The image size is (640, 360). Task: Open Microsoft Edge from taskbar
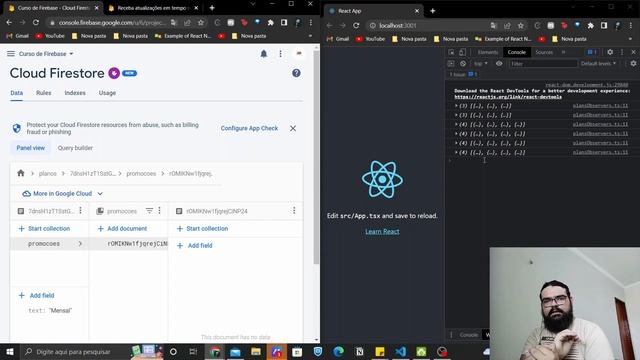tap(338, 351)
